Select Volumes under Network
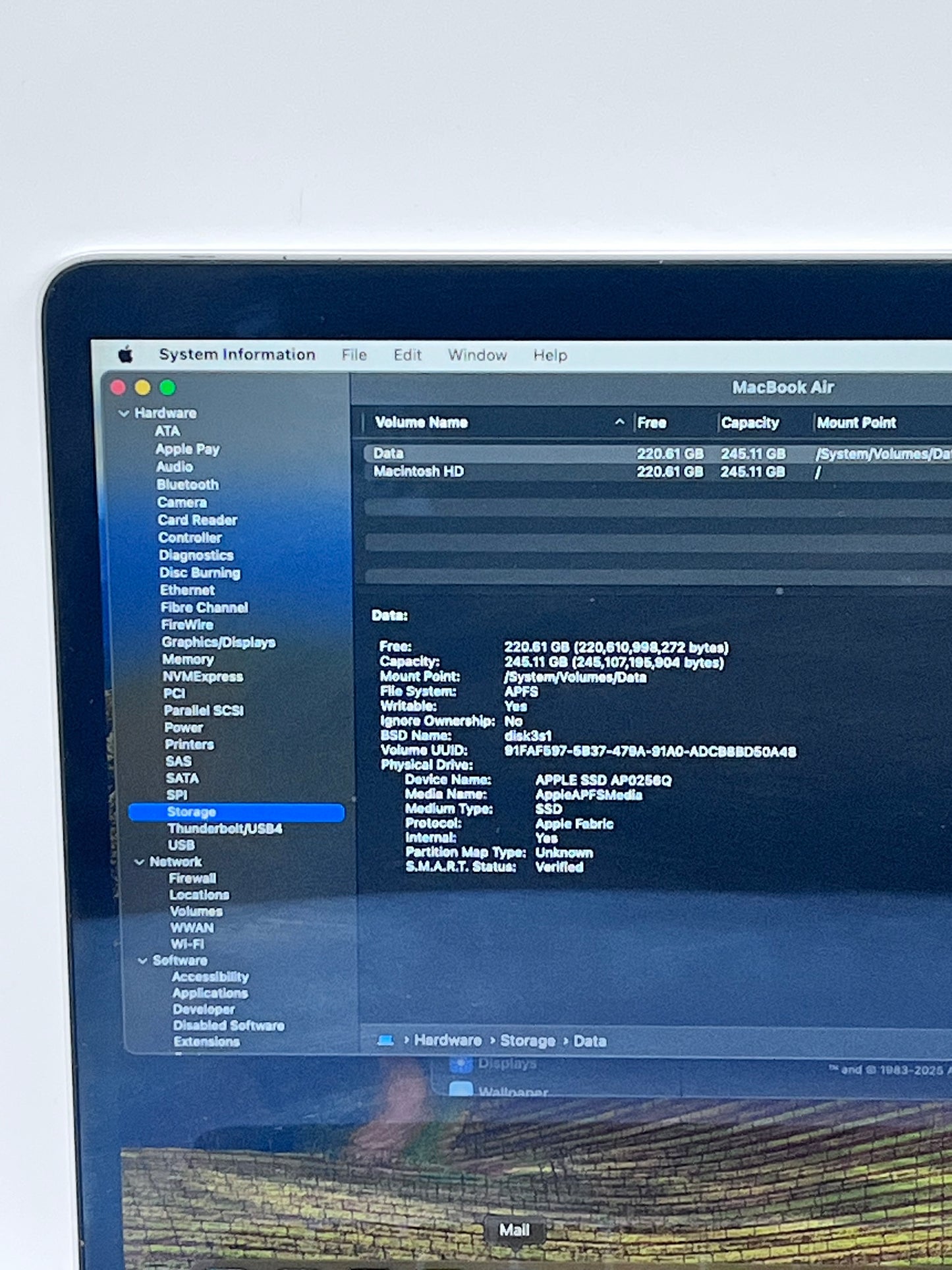 196,911
